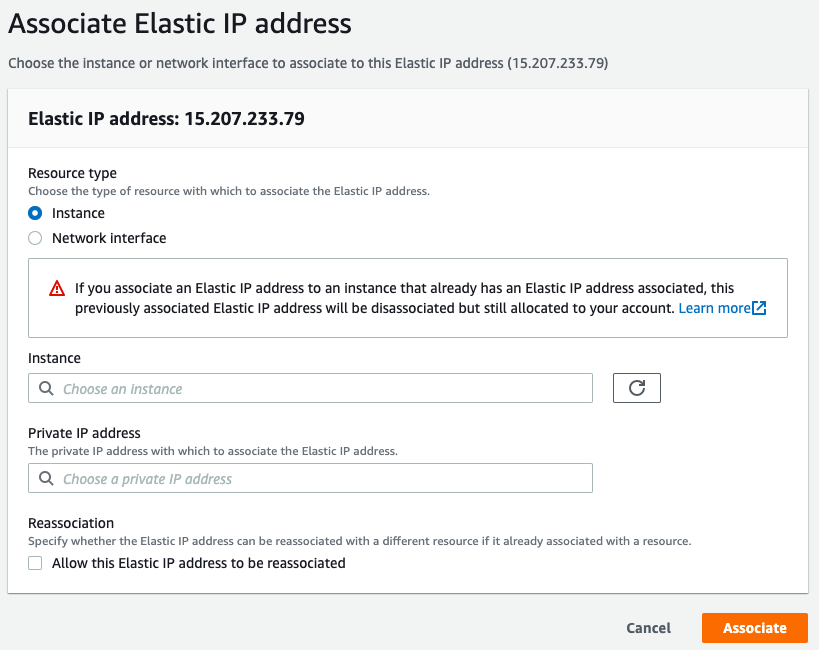The width and height of the screenshot is (819, 650).
Task: Click the reassociation checkbox label text
Action: (198, 563)
